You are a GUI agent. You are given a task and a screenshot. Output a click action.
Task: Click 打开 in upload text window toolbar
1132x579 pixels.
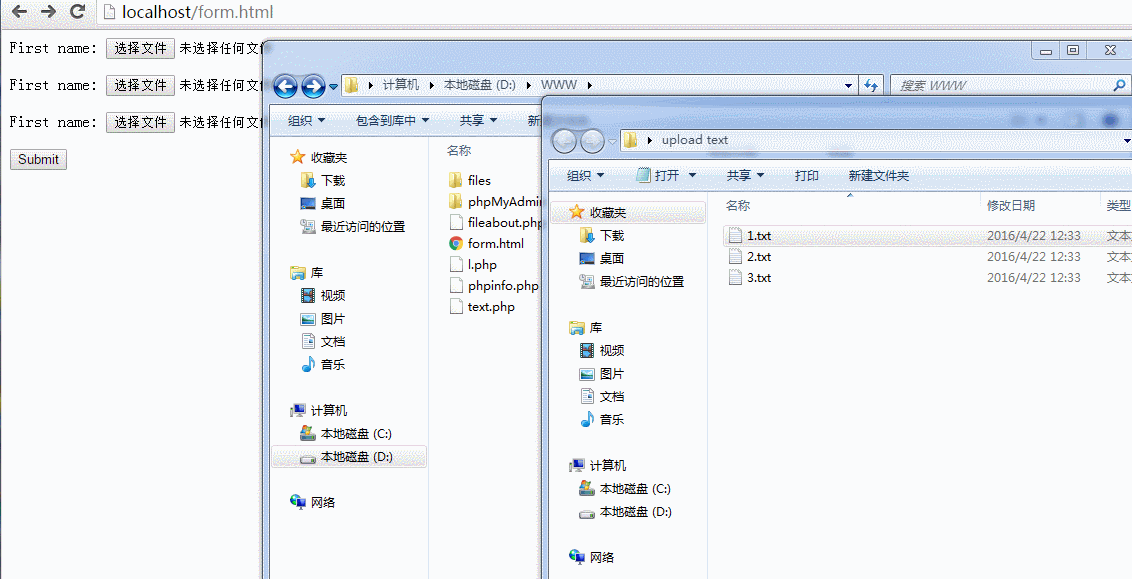coord(666,175)
